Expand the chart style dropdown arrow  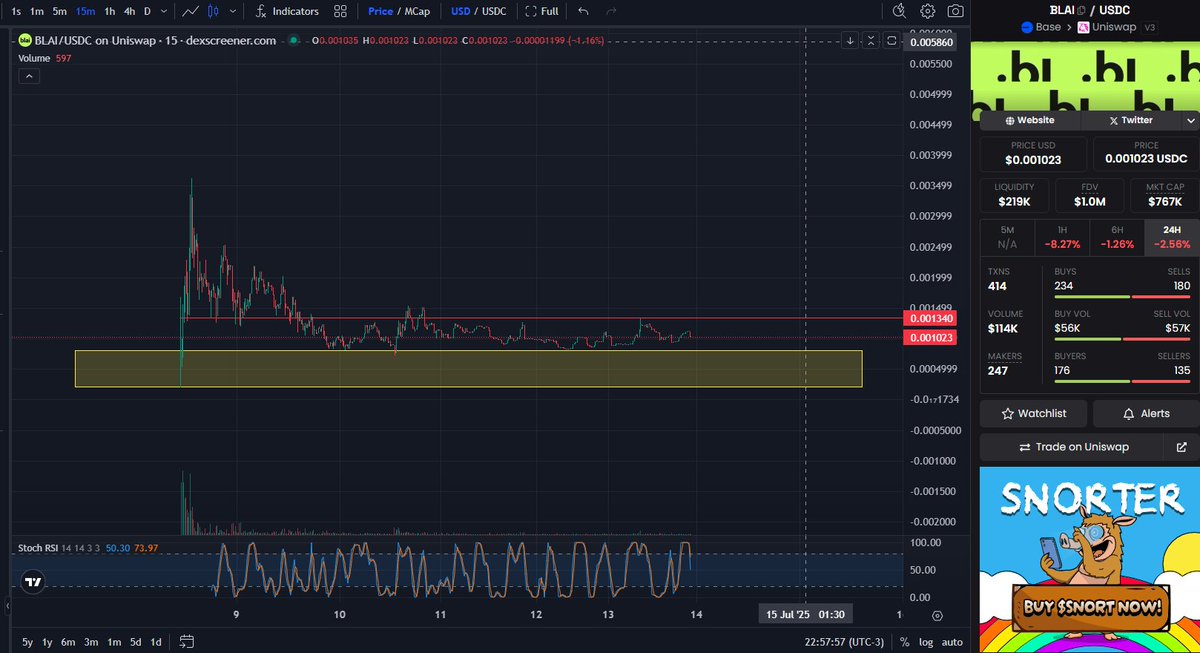[x=232, y=11]
